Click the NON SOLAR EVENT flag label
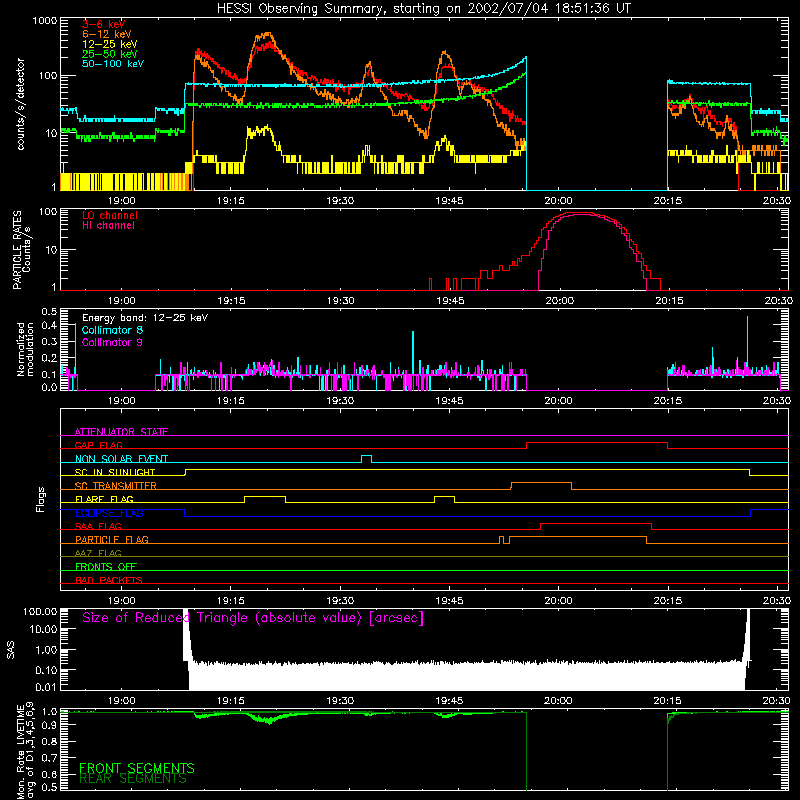This screenshot has height=800, width=800. tap(121, 459)
